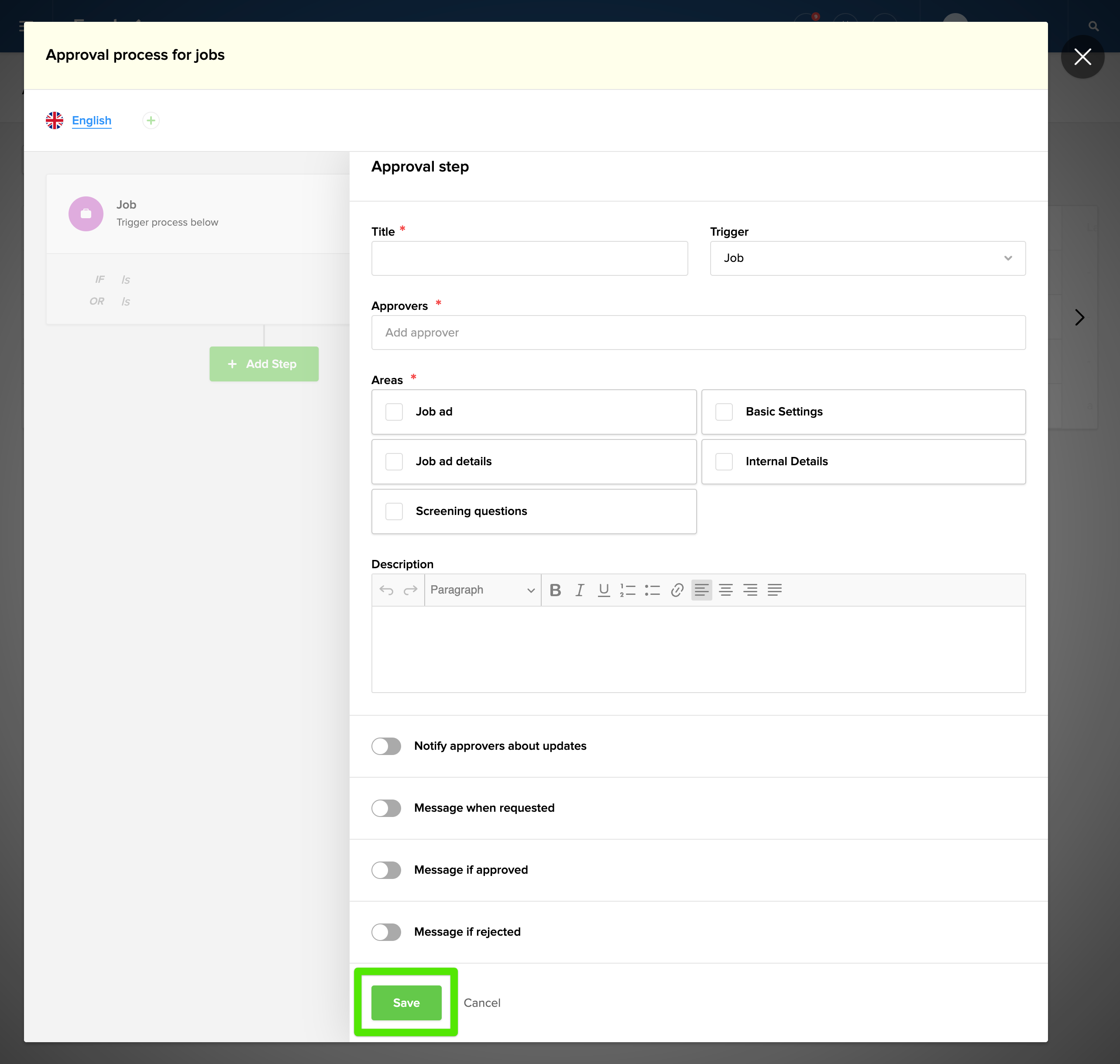Screen dimensions: 1120x1064
Task: Add a new language with plus
Action: pyautogui.click(x=151, y=120)
